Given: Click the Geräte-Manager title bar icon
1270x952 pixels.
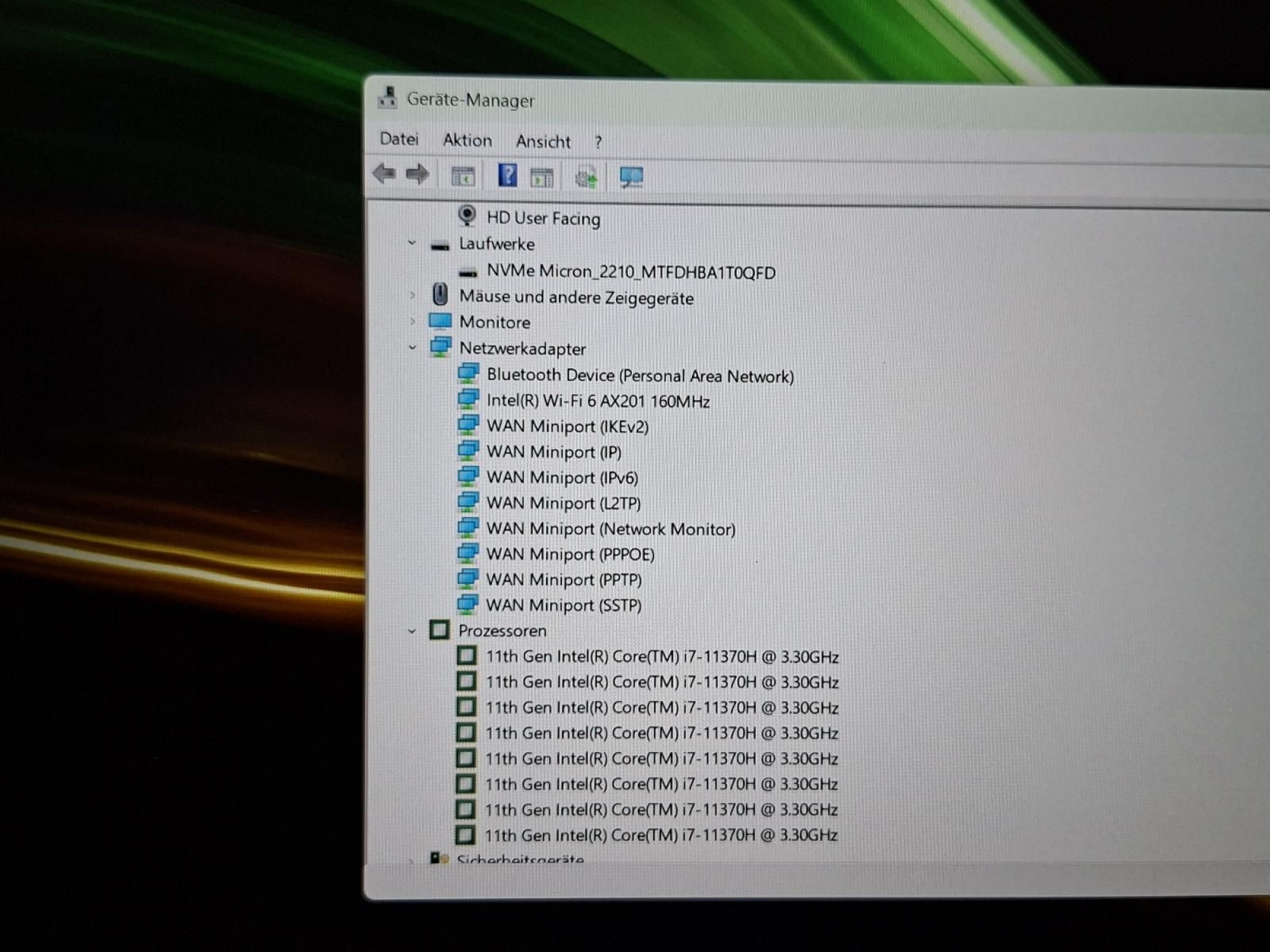Looking at the screenshot, I should point(387,98).
